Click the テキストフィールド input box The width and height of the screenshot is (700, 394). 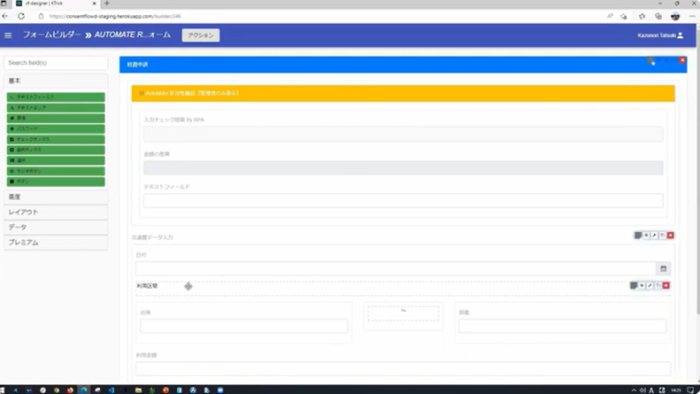(x=403, y=200)
